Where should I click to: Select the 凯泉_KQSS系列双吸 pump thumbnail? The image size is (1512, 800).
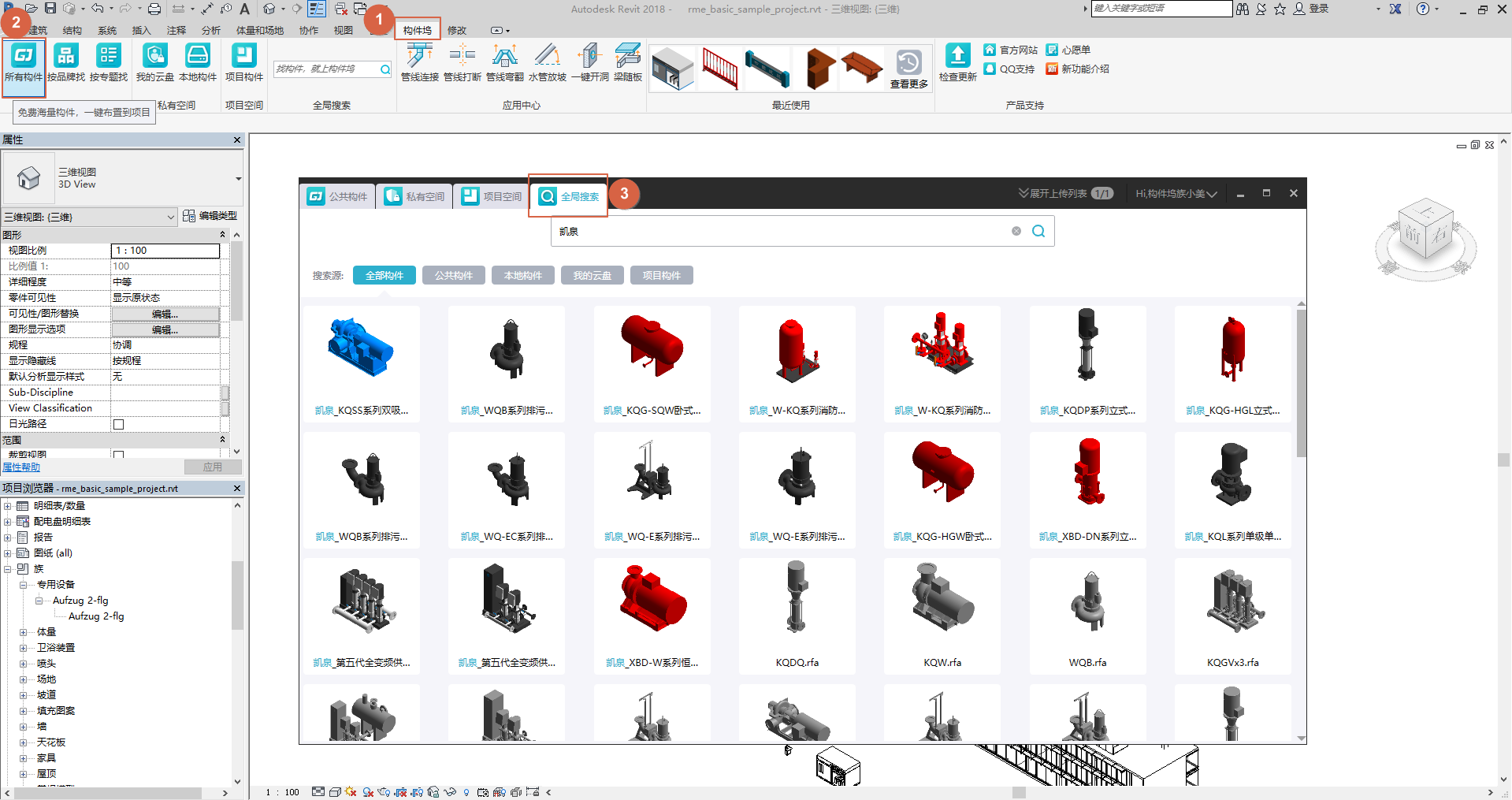361,363
